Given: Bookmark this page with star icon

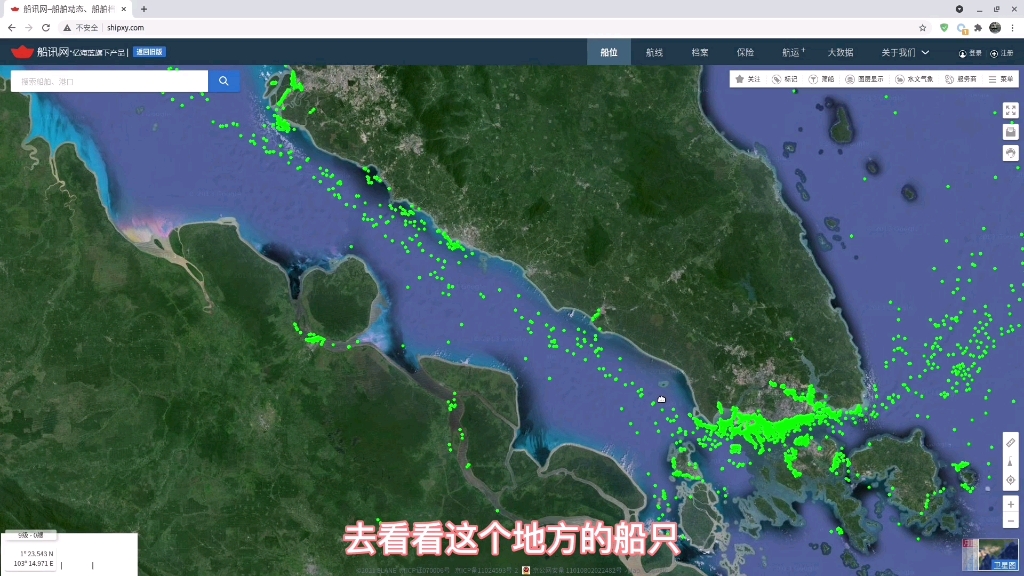Looking at the screenshot, I should [x=923, y=27].
